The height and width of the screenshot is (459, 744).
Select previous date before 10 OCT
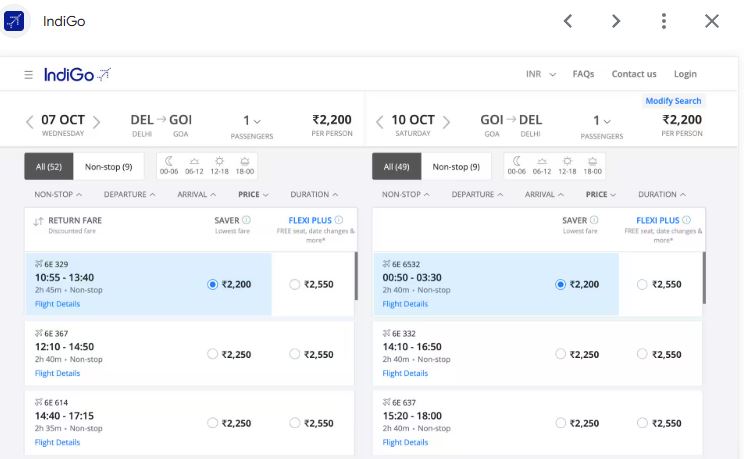(x=379, y=122)
